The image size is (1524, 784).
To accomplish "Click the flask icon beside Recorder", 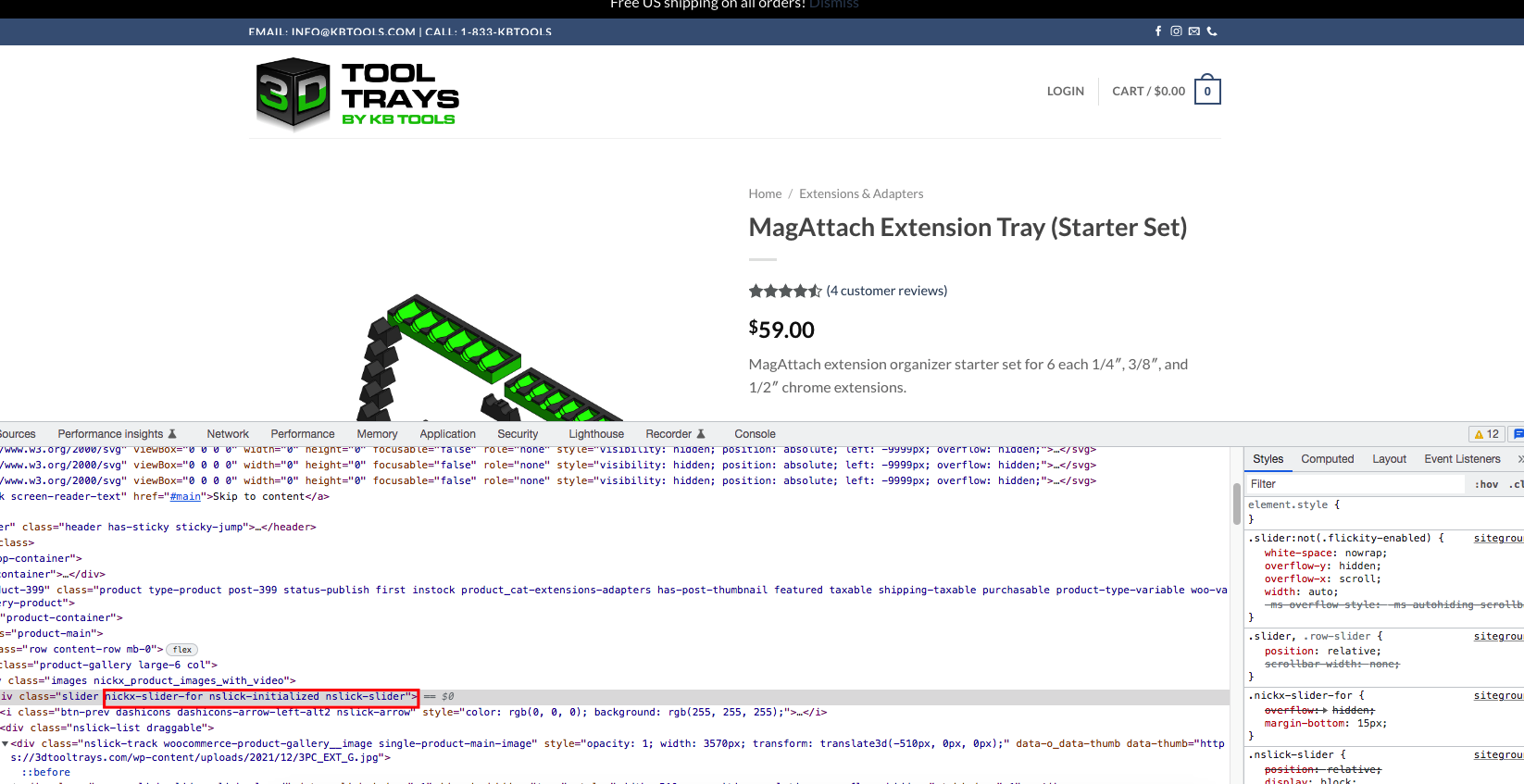I will point(701,434).
